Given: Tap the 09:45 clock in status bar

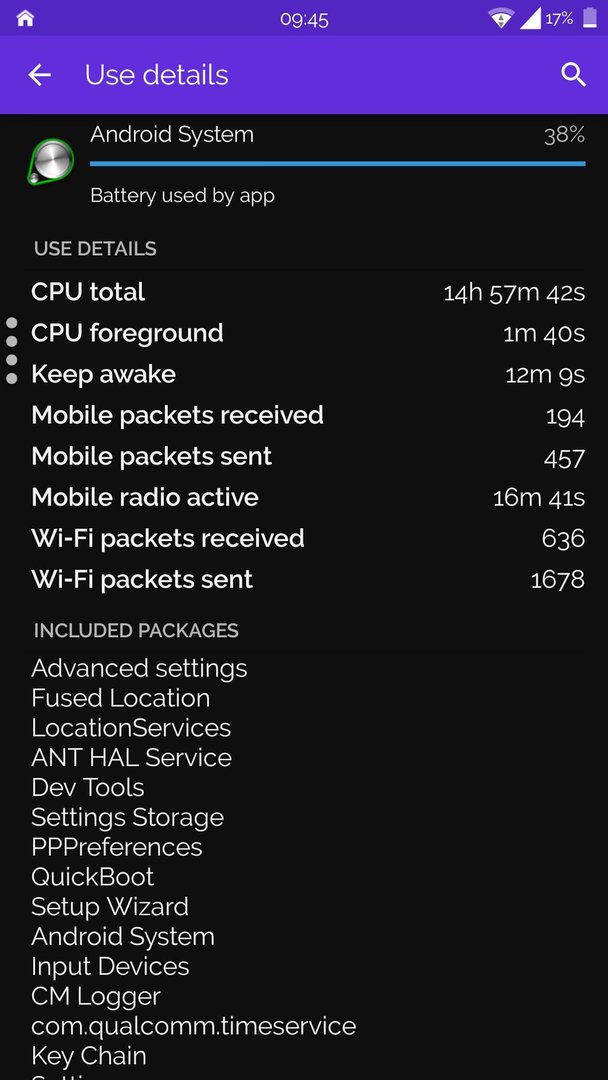Looking at the screenshot, I should [x=304, y=19].
